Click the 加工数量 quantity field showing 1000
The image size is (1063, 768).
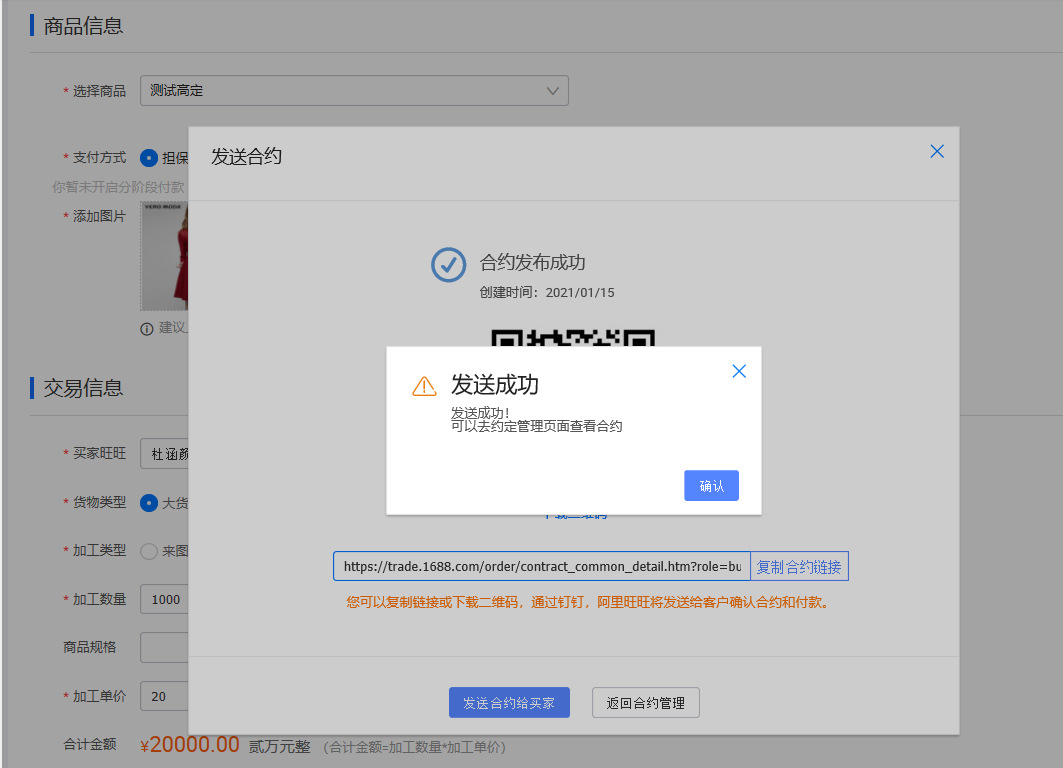click(163, 599)
